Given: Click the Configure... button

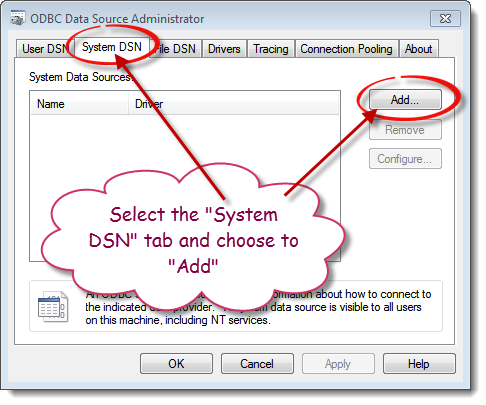Looking at the screenshot, I should 405,159.
